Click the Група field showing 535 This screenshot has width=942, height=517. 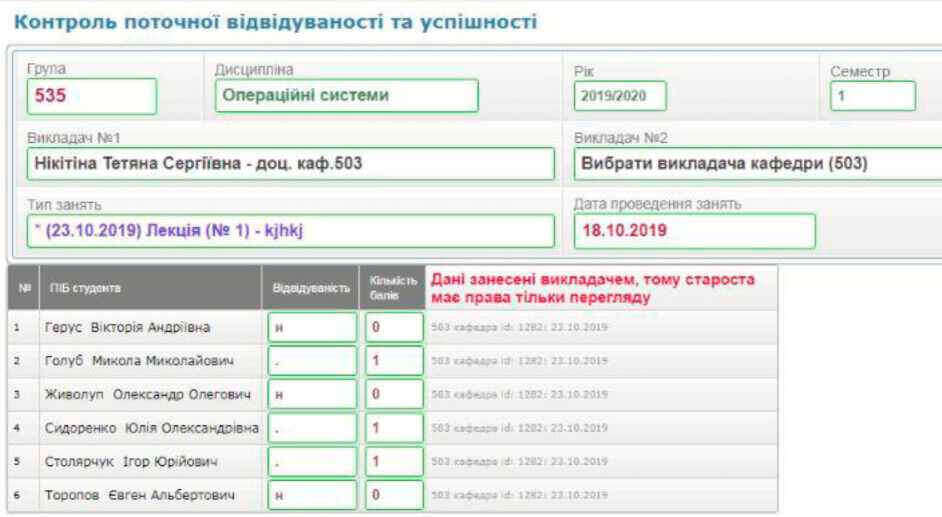click(91, 96)
